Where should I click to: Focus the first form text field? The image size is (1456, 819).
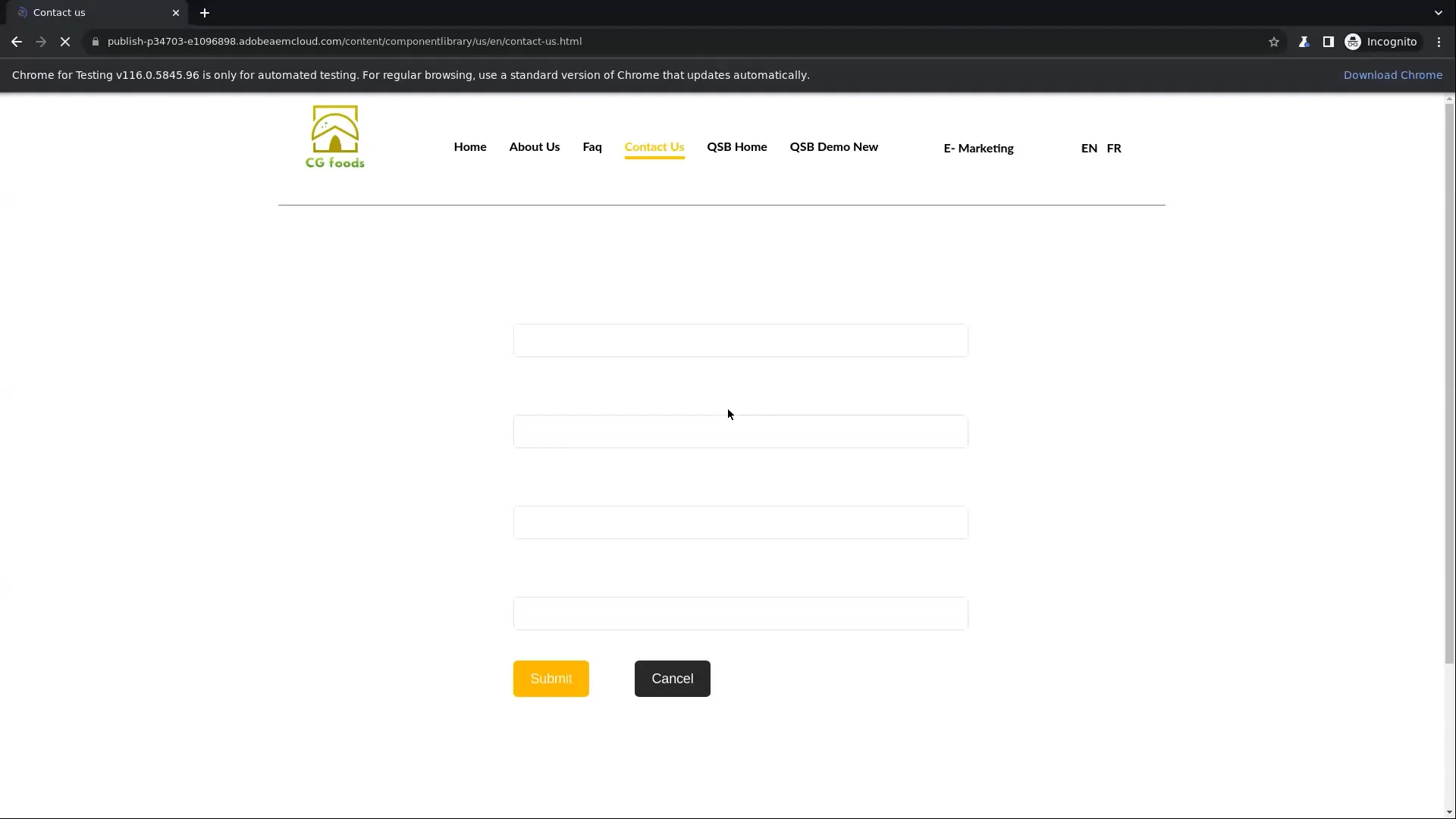pyautogui.click(x=741, y=340)
